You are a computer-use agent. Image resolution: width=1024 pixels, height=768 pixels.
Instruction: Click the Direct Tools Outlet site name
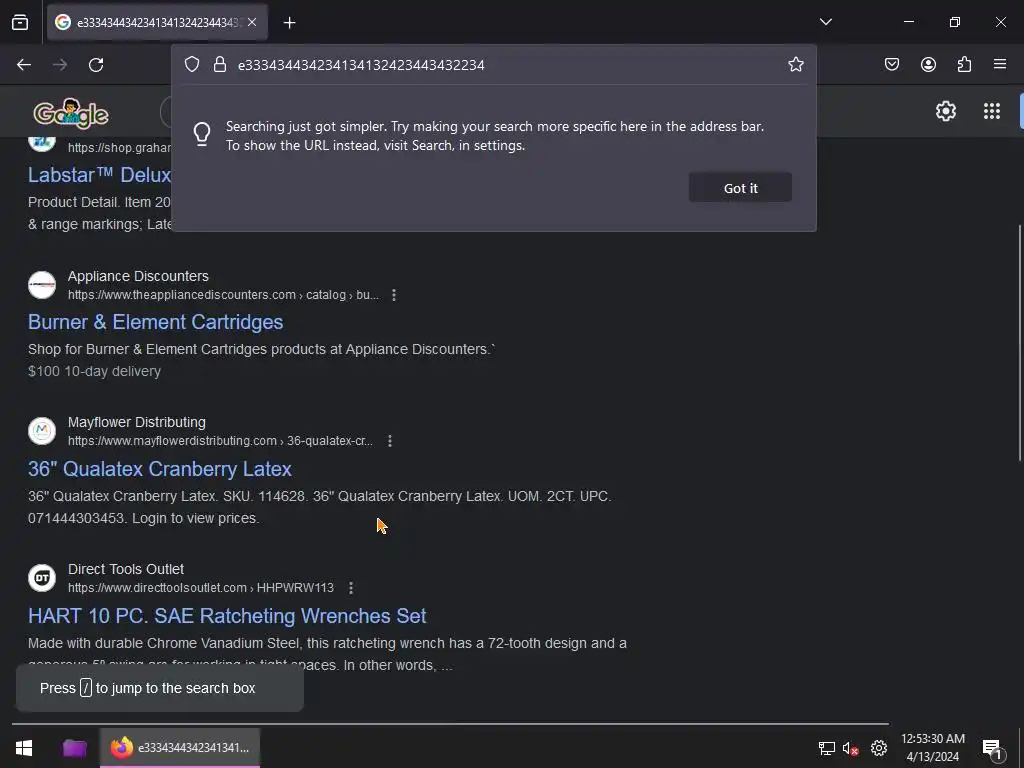125,569
